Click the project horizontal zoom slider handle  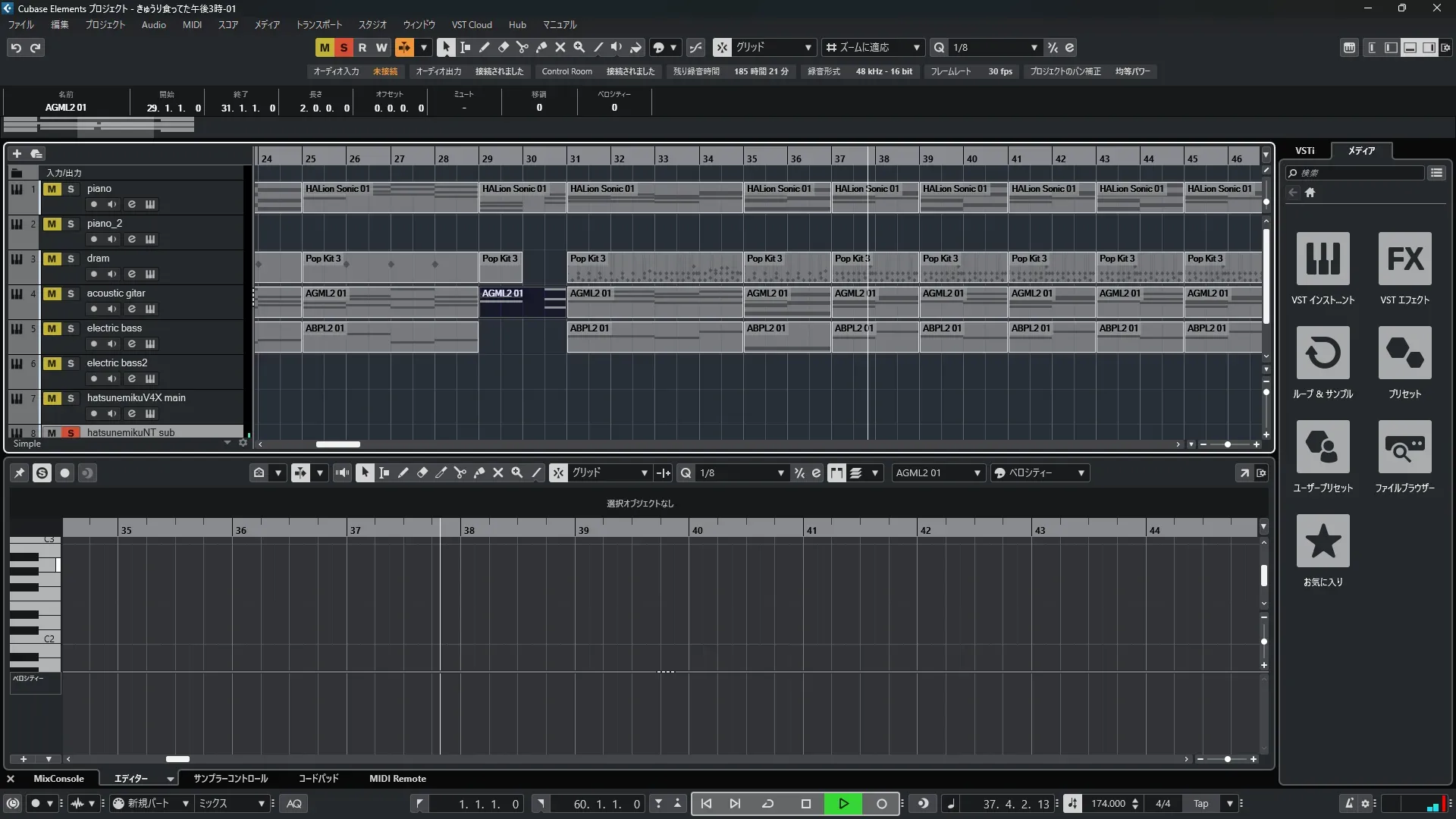(x=1227, y=444)
